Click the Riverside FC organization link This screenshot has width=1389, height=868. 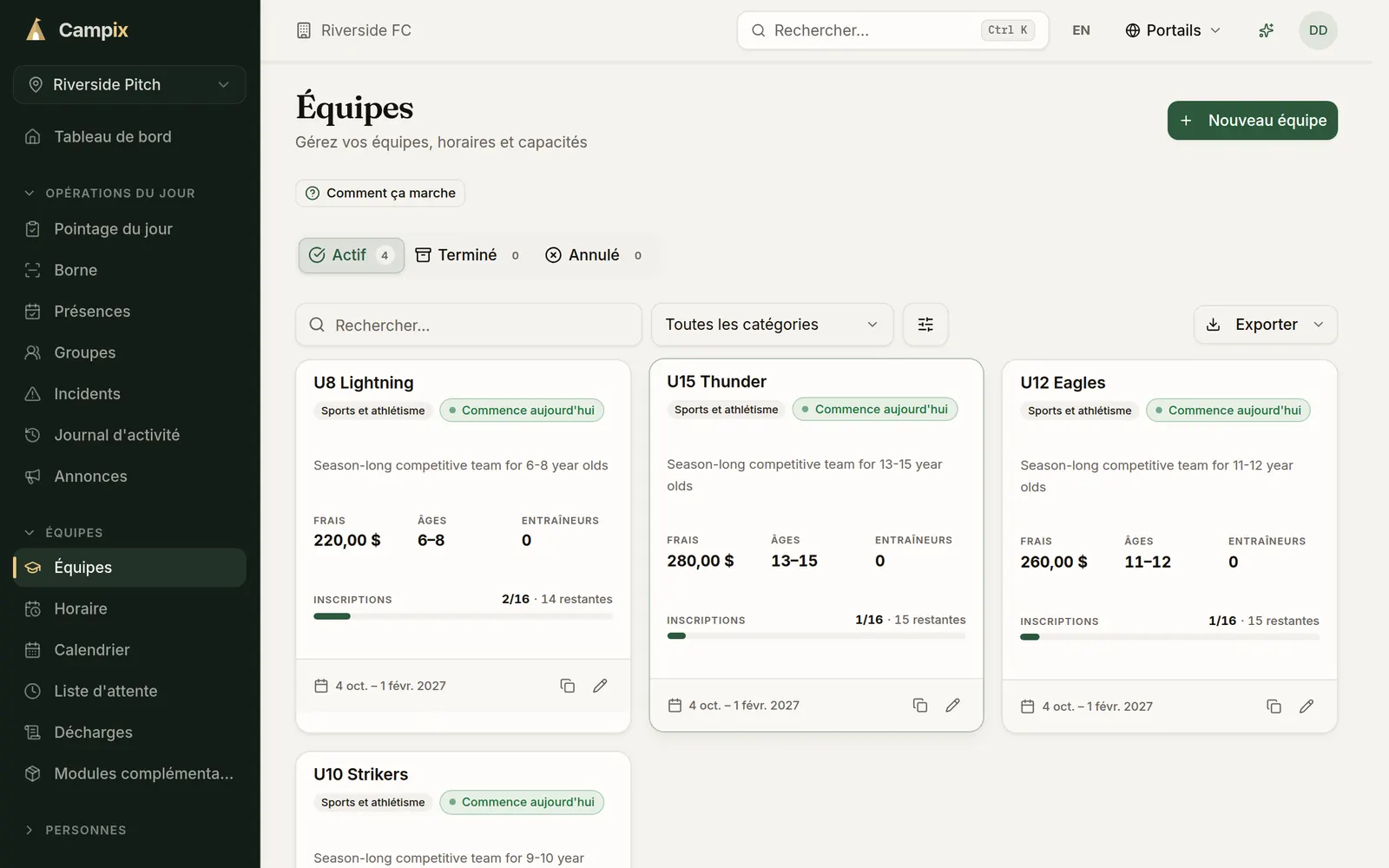pos(354,30)
